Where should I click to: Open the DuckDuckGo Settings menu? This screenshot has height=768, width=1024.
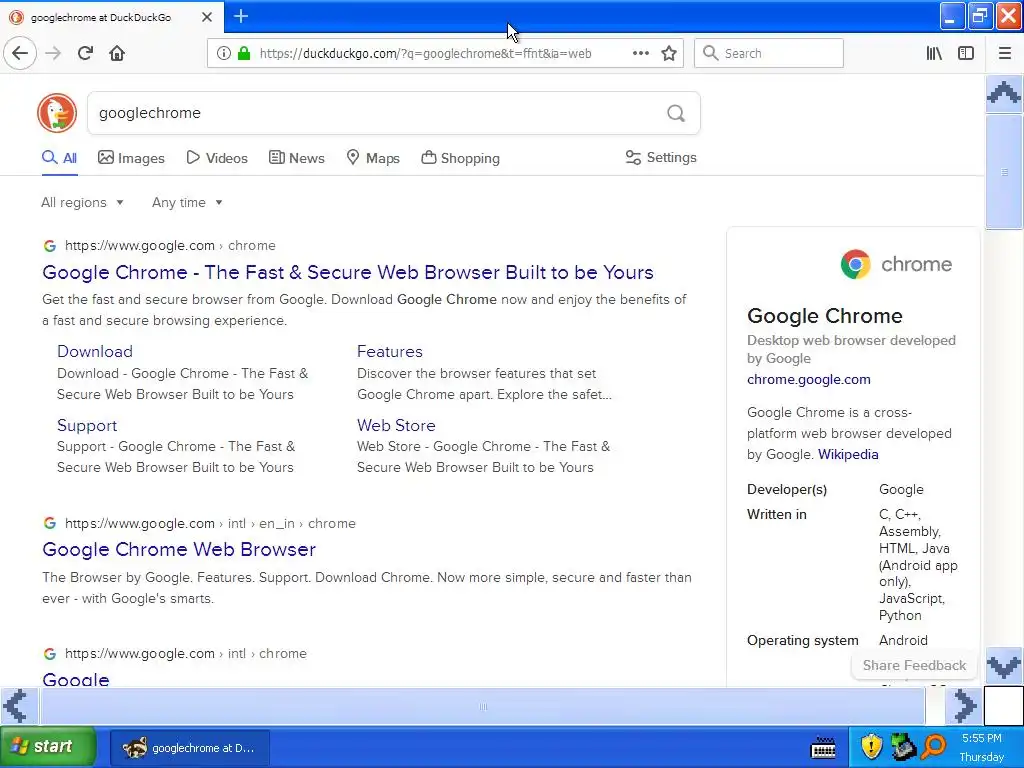[x=661, y=157]
